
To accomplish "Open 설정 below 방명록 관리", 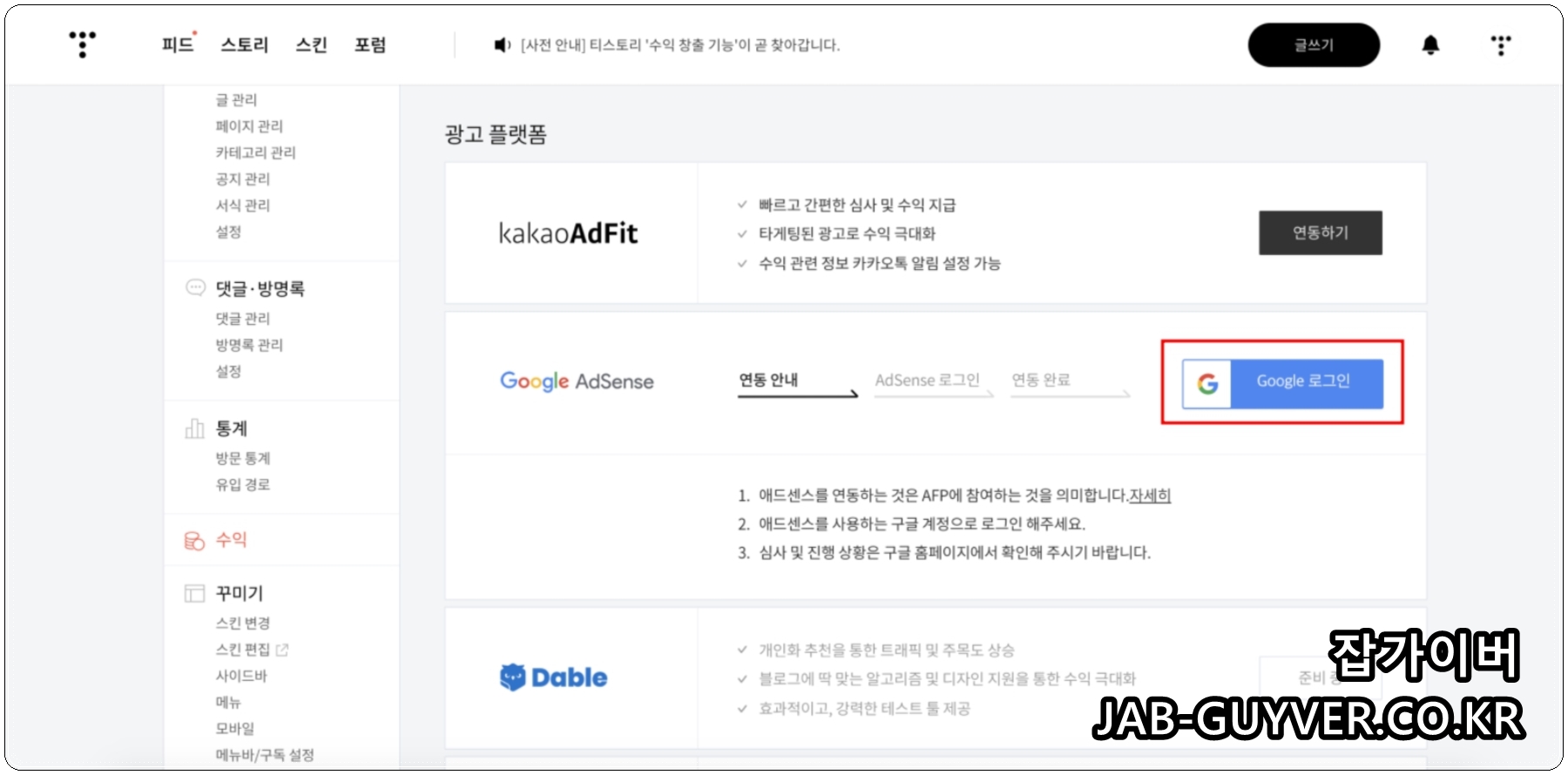I will click(x=228, y=371).
